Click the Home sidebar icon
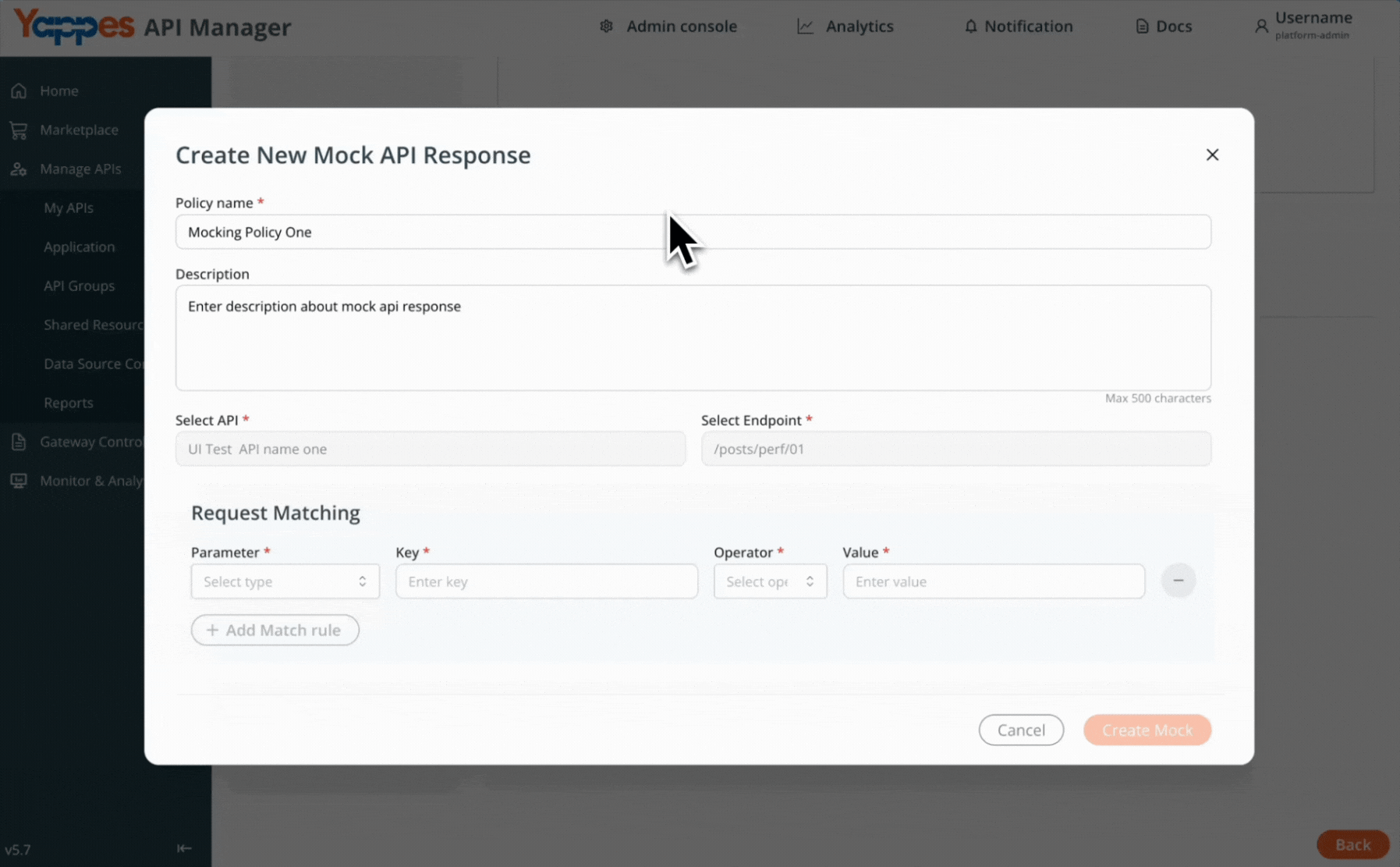Screen dimensions: 1400x867 click(19, 91)
